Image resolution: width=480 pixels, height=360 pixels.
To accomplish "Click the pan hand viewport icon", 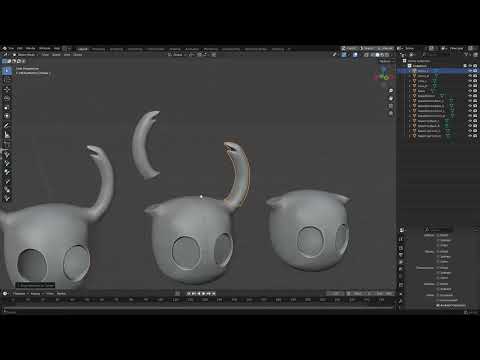I will coord(391,98).
